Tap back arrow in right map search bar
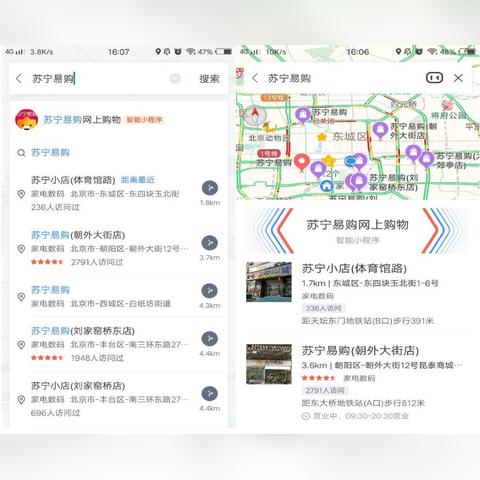The height and width of the screenshot is (480, 480). [255, 78]
